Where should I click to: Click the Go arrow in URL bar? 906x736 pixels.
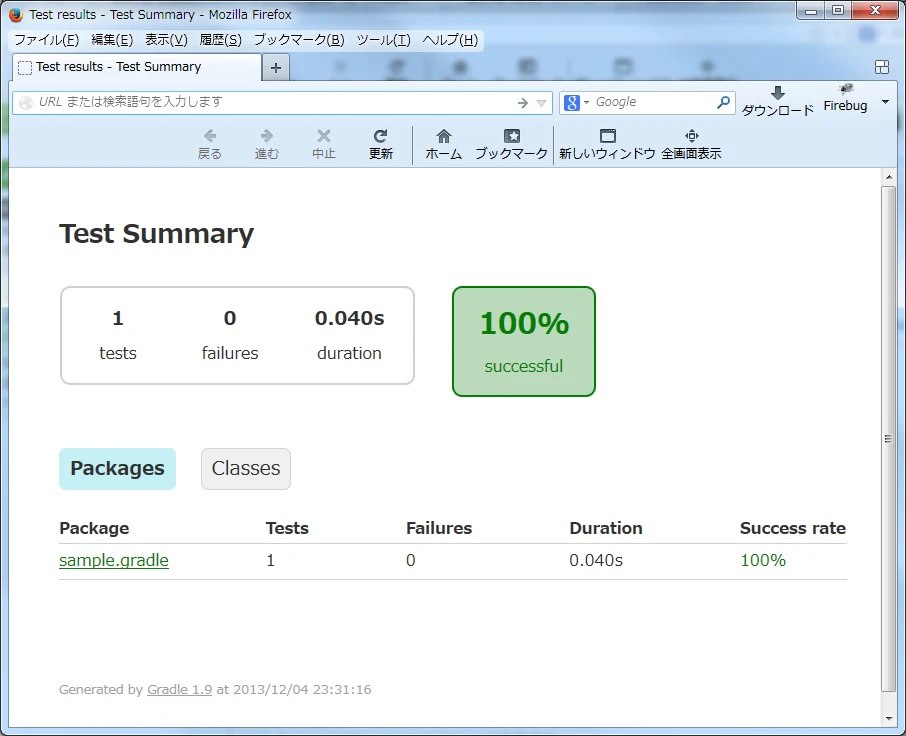(523, 103)
